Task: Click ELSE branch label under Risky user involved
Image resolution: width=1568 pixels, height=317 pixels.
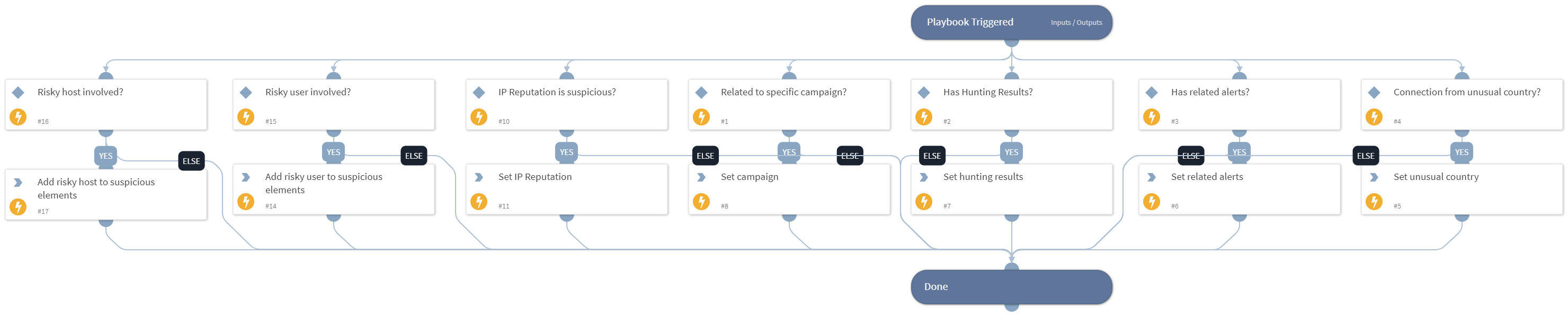Action: coord(414,156)
